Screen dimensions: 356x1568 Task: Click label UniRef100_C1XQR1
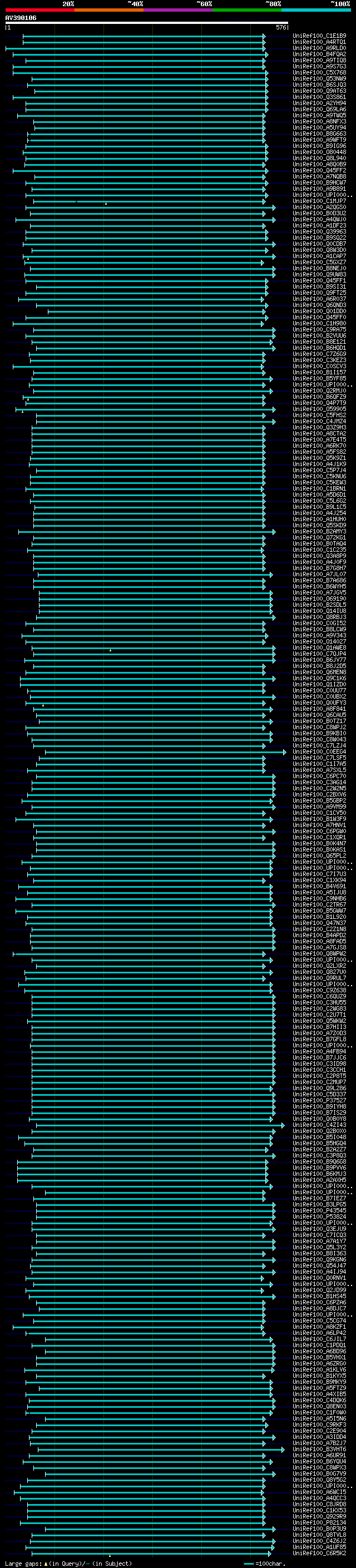pos(319,838)
